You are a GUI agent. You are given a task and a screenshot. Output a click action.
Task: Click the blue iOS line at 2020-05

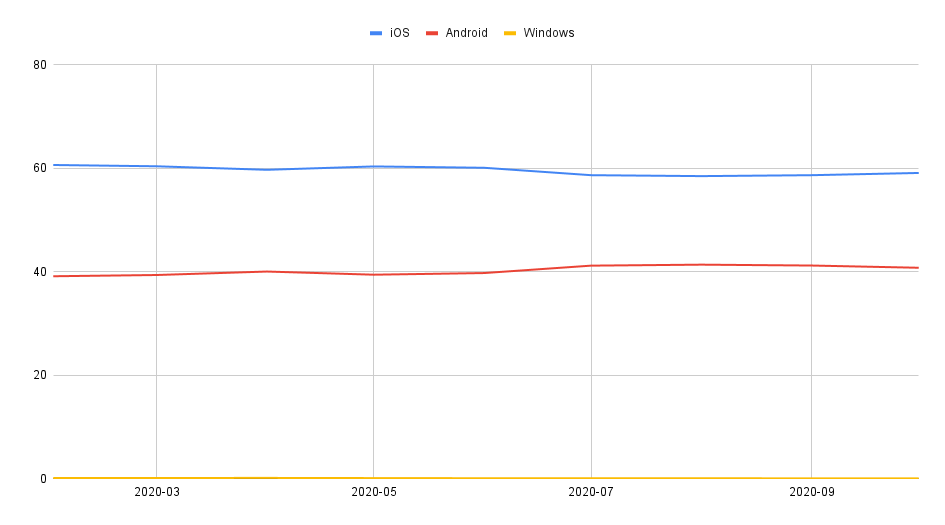click(x=374, y=167)
